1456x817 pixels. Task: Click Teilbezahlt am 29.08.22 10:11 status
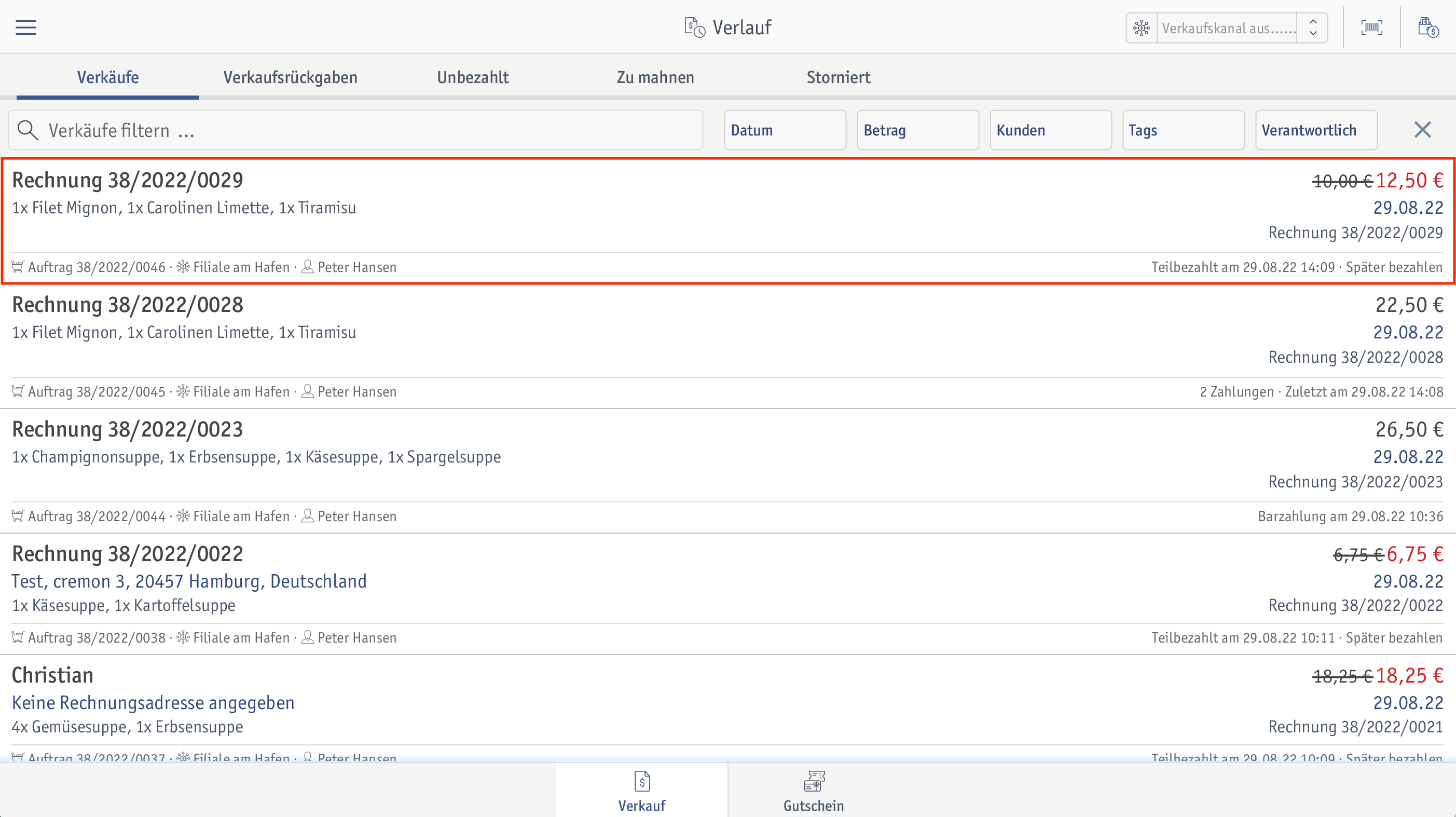point(1243,637)
